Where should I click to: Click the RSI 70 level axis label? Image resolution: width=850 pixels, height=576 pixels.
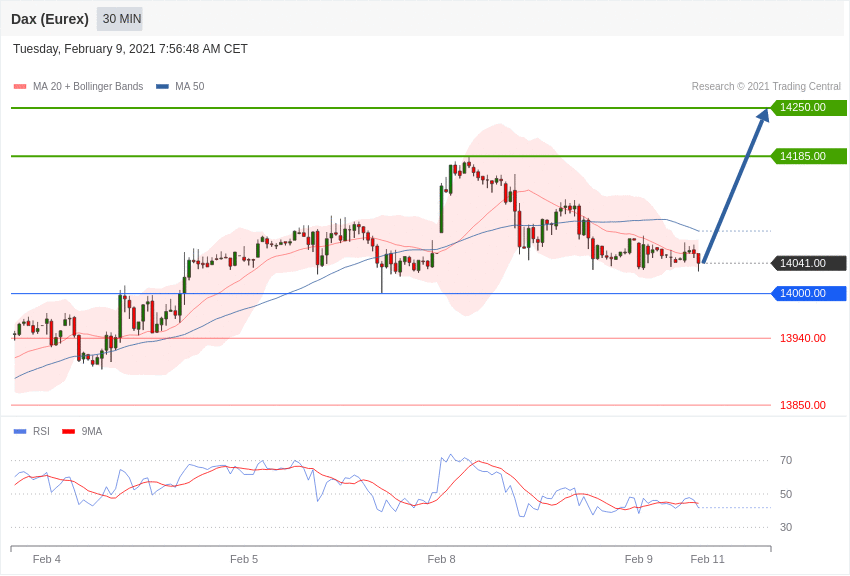[x=786, y=461]
